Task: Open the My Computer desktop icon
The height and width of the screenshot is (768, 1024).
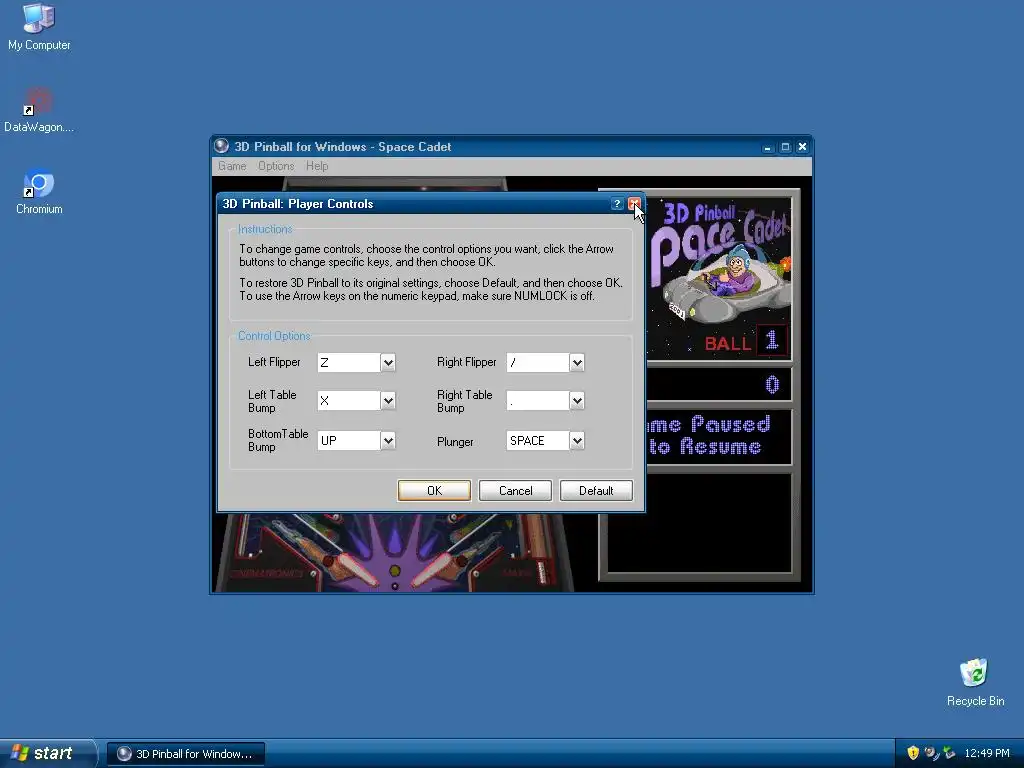Action: (39, 27)
